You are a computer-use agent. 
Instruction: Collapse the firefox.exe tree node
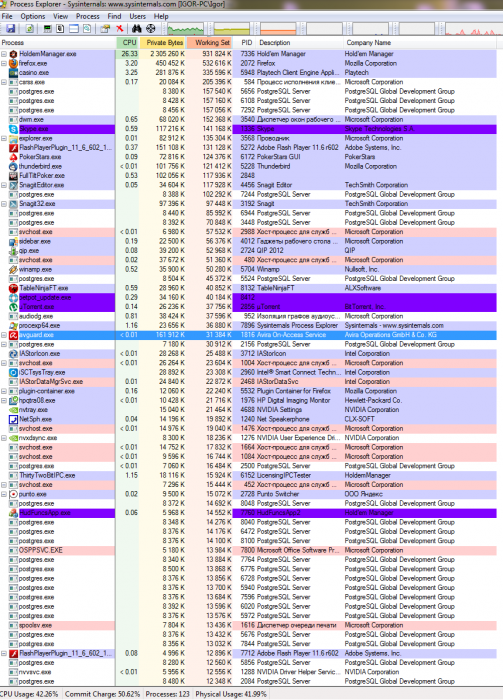coord(4,63)
